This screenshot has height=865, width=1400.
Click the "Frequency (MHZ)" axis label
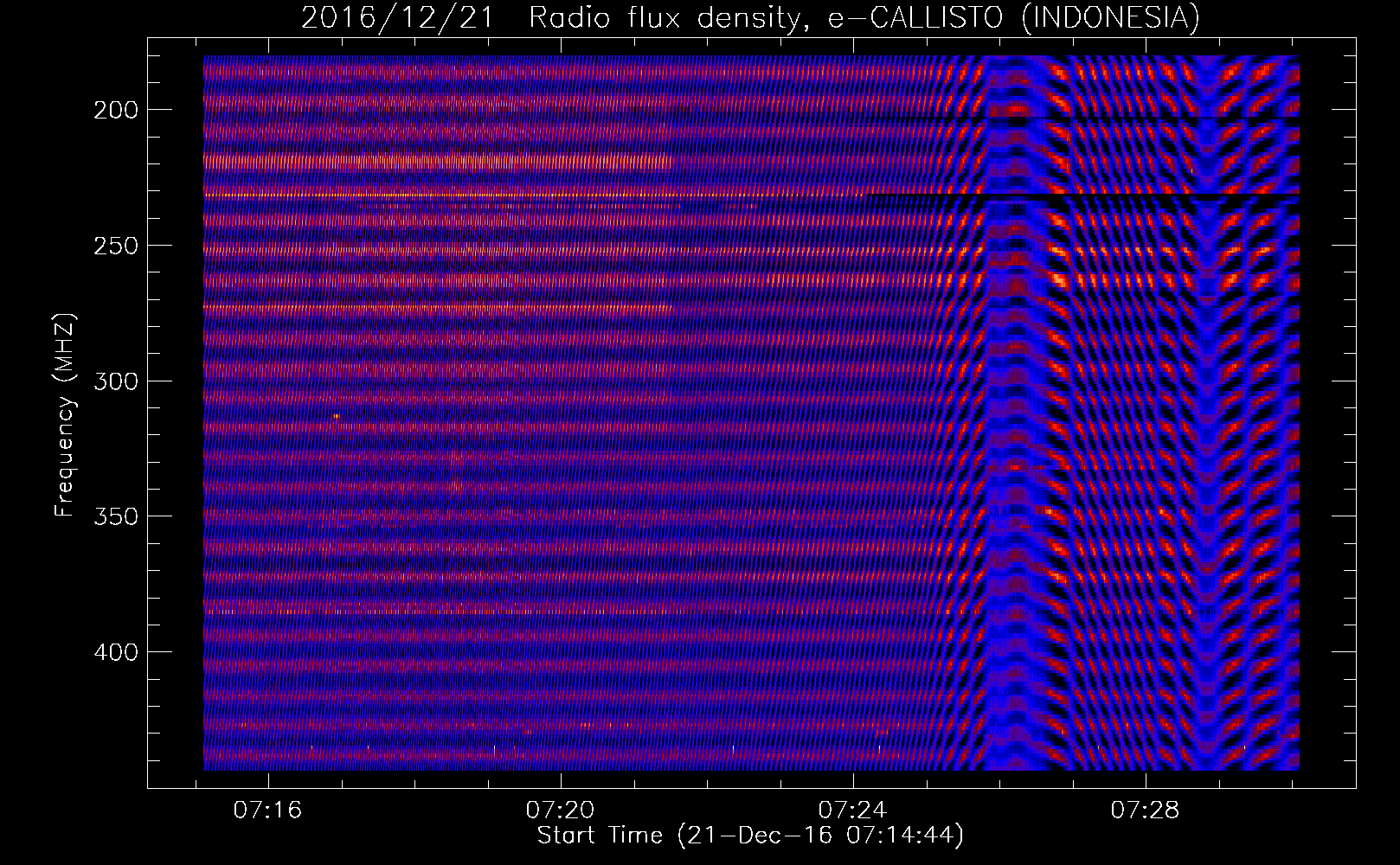65,415
